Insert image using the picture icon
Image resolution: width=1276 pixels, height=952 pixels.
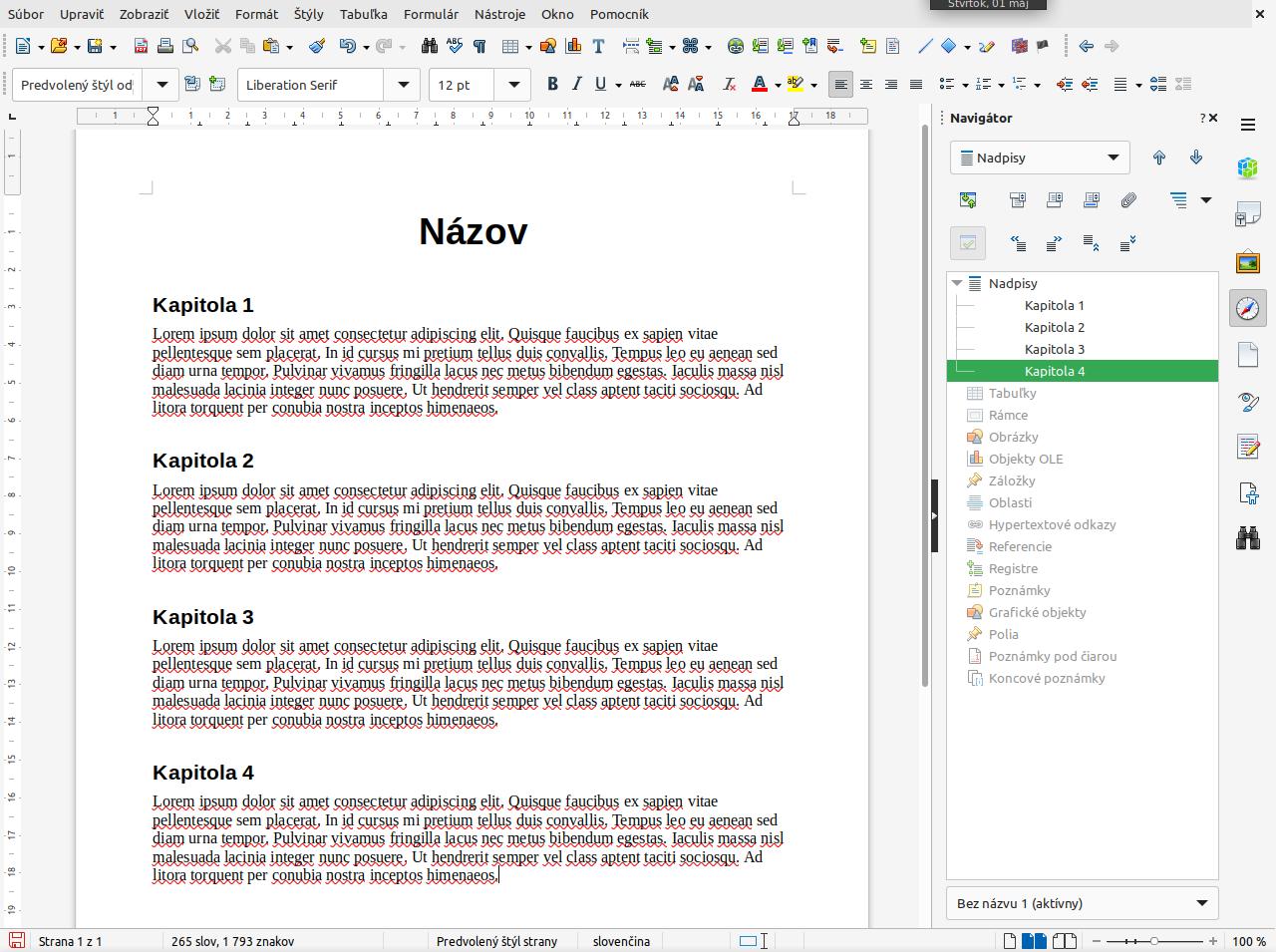tap(547, 46)
